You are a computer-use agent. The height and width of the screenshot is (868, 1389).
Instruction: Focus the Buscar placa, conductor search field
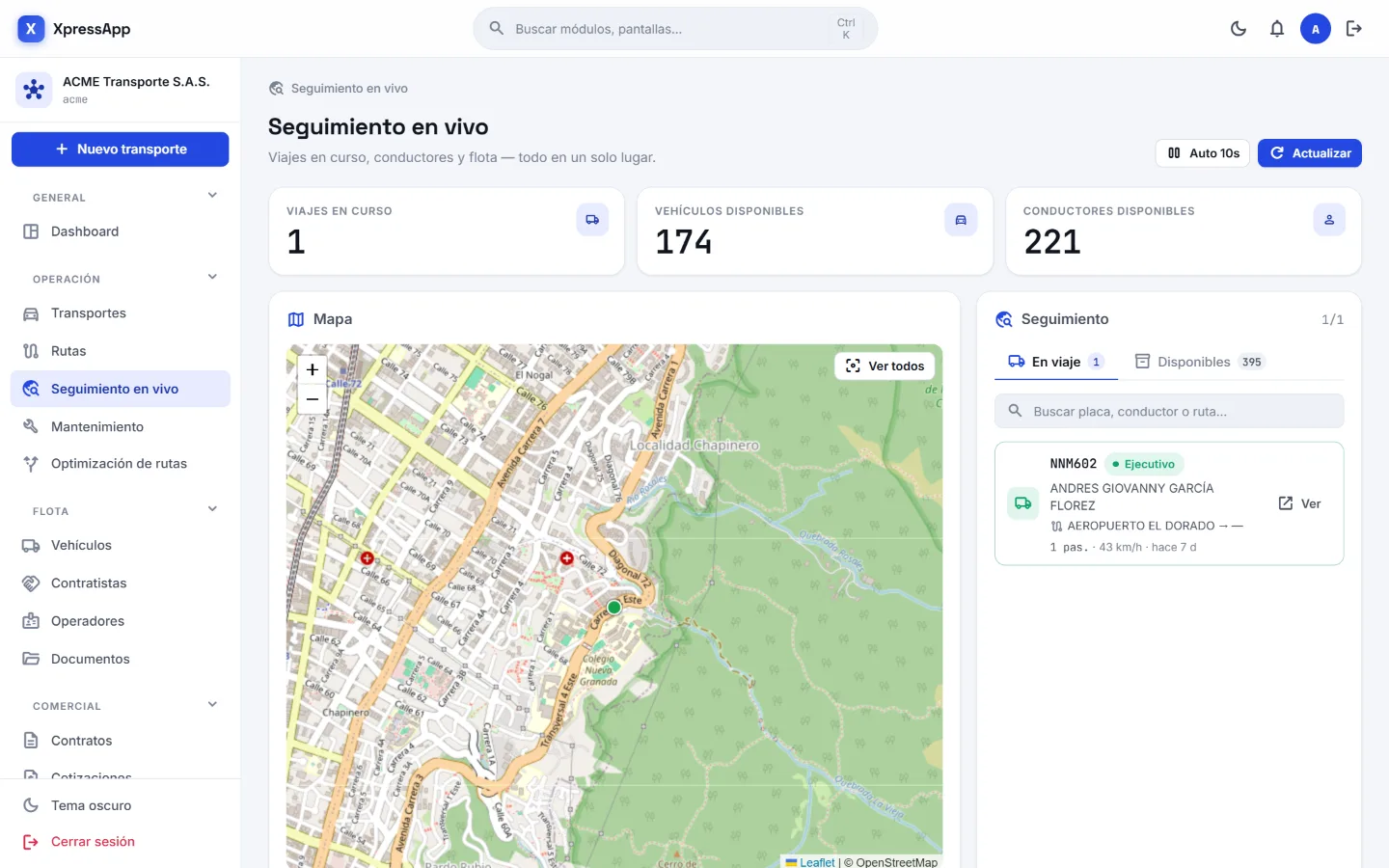tap(1169, 411)
